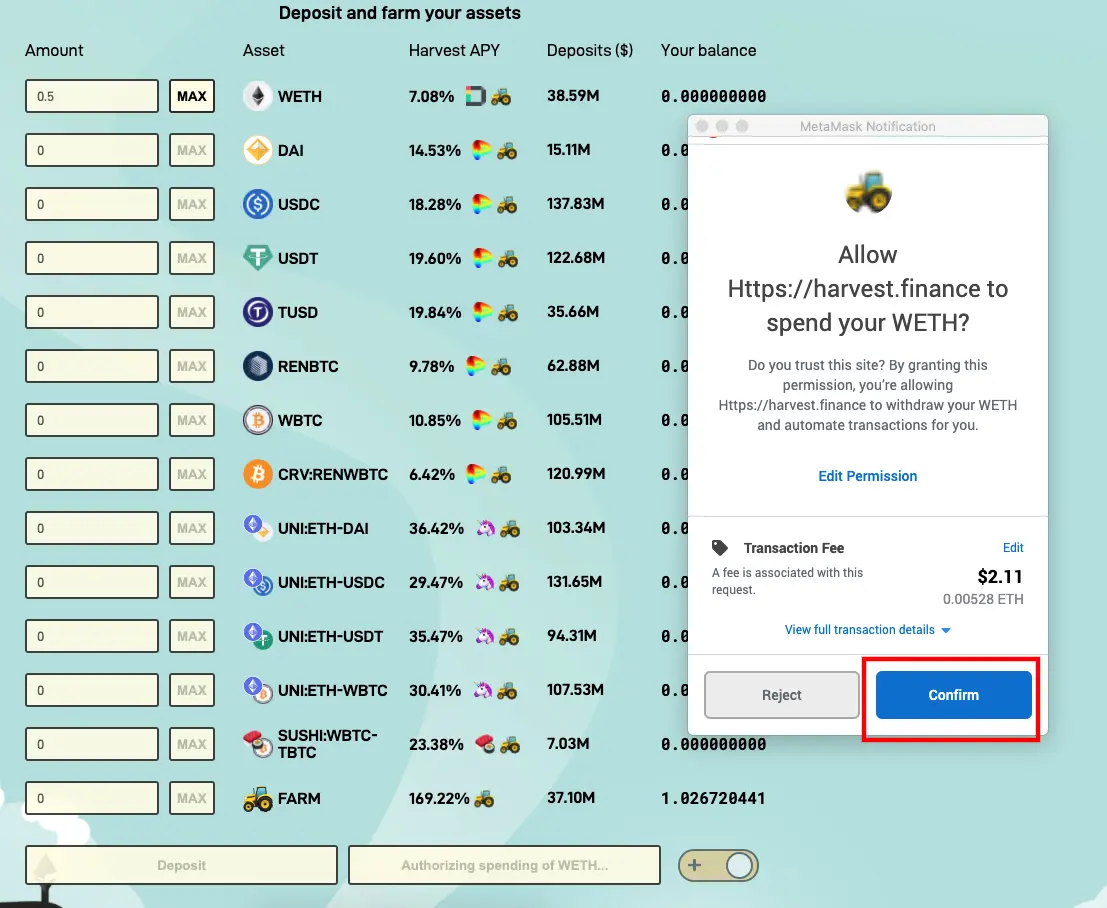1107x908 pixels.
Task: Focus the UNI:ETH-WBTC amount input field
Action: tap(92, 690)
